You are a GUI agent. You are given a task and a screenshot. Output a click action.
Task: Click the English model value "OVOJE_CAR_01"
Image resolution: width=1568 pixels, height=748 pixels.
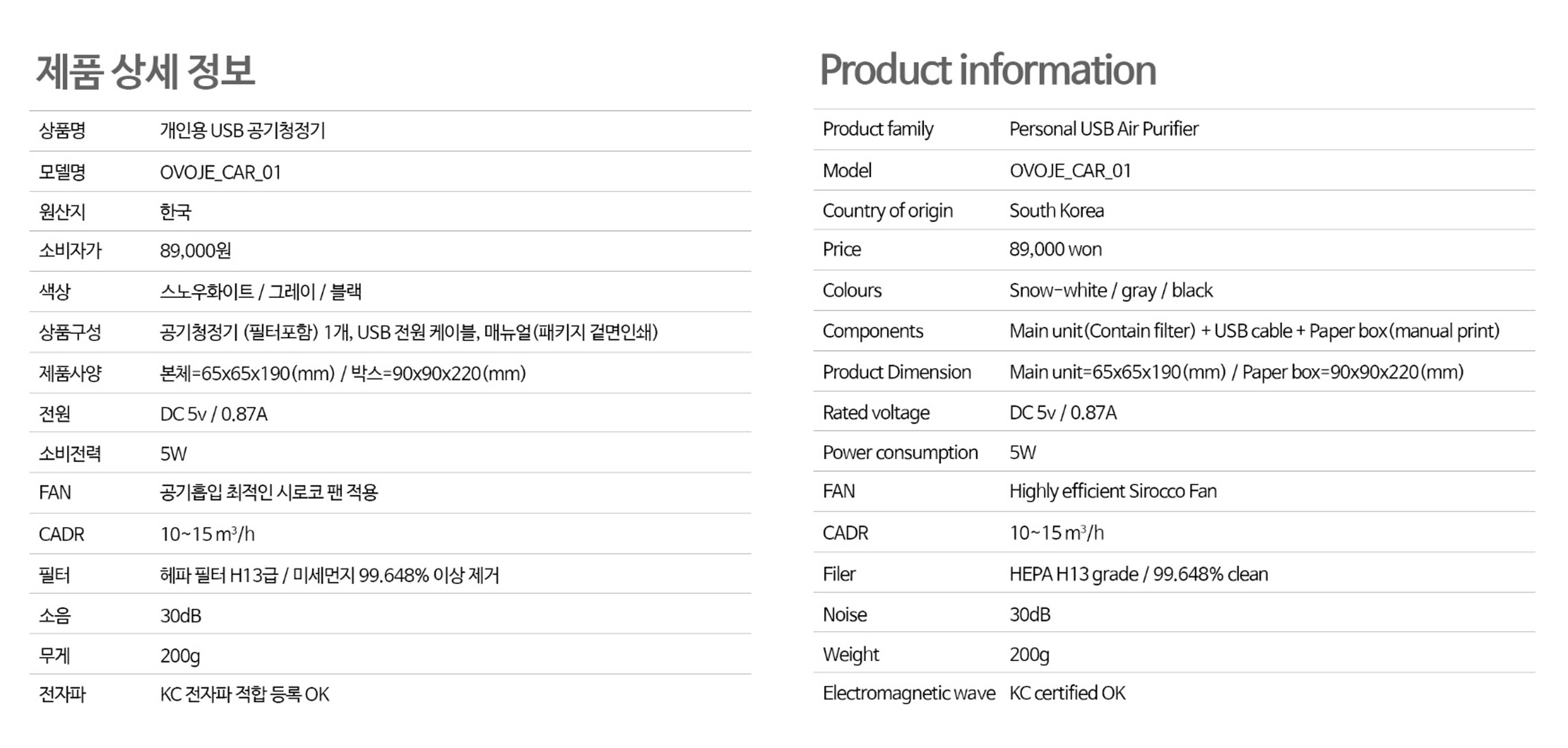(1070, 171)
